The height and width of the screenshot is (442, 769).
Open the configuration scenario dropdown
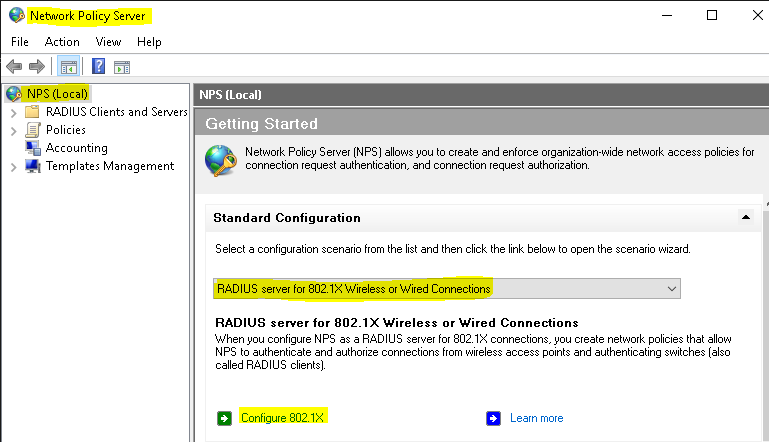(x=671, y=289)
